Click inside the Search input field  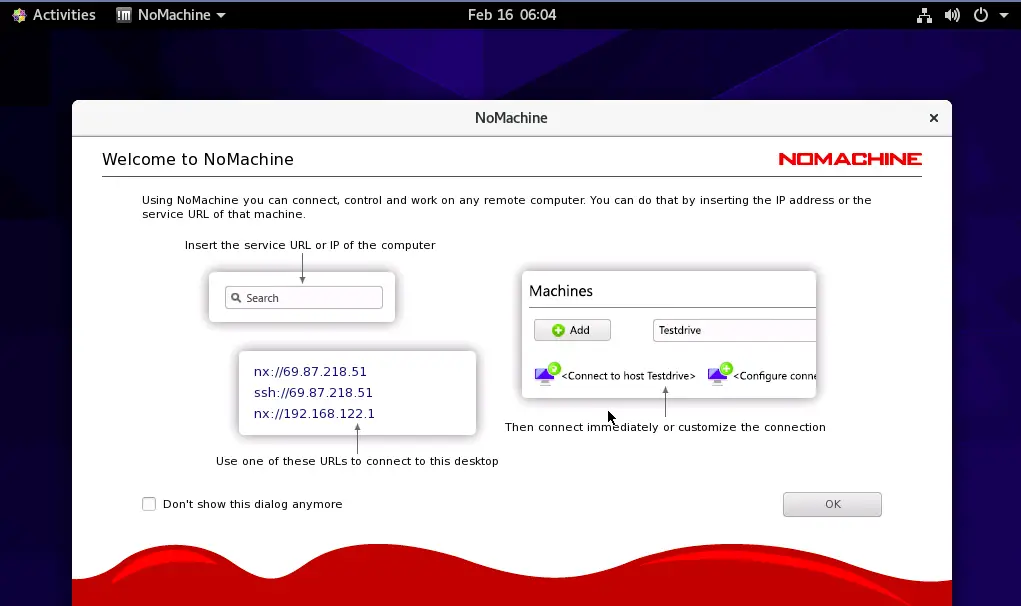pos(310,298)
